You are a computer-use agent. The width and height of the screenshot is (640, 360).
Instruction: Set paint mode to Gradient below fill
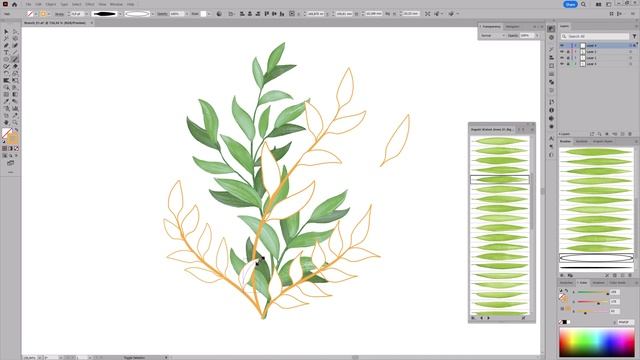[11, 149]
